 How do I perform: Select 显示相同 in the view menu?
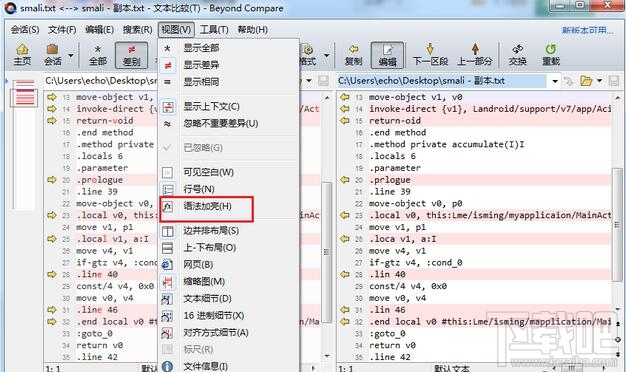(228, 82)
